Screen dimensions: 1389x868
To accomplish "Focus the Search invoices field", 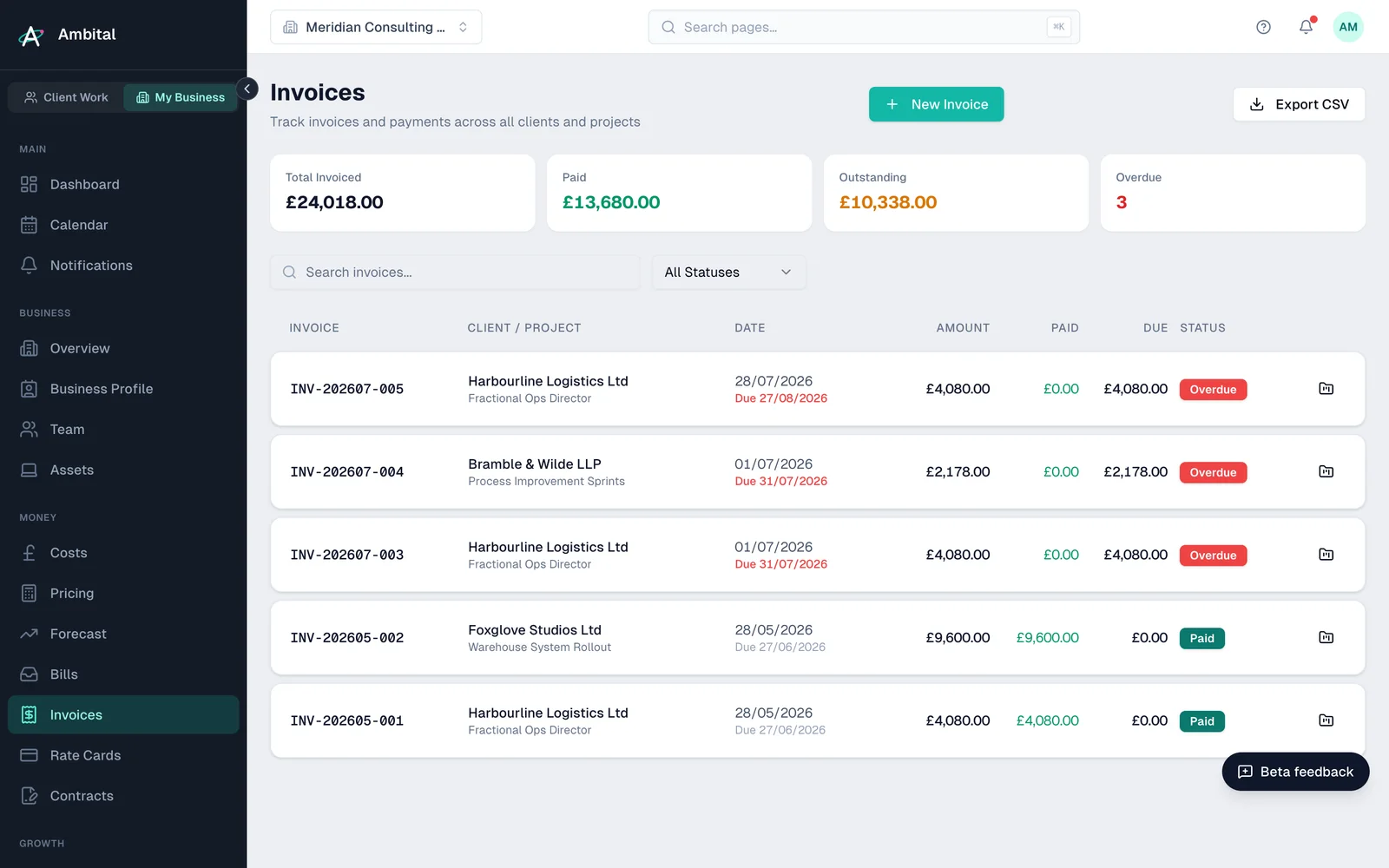I will tap(455, 273).
